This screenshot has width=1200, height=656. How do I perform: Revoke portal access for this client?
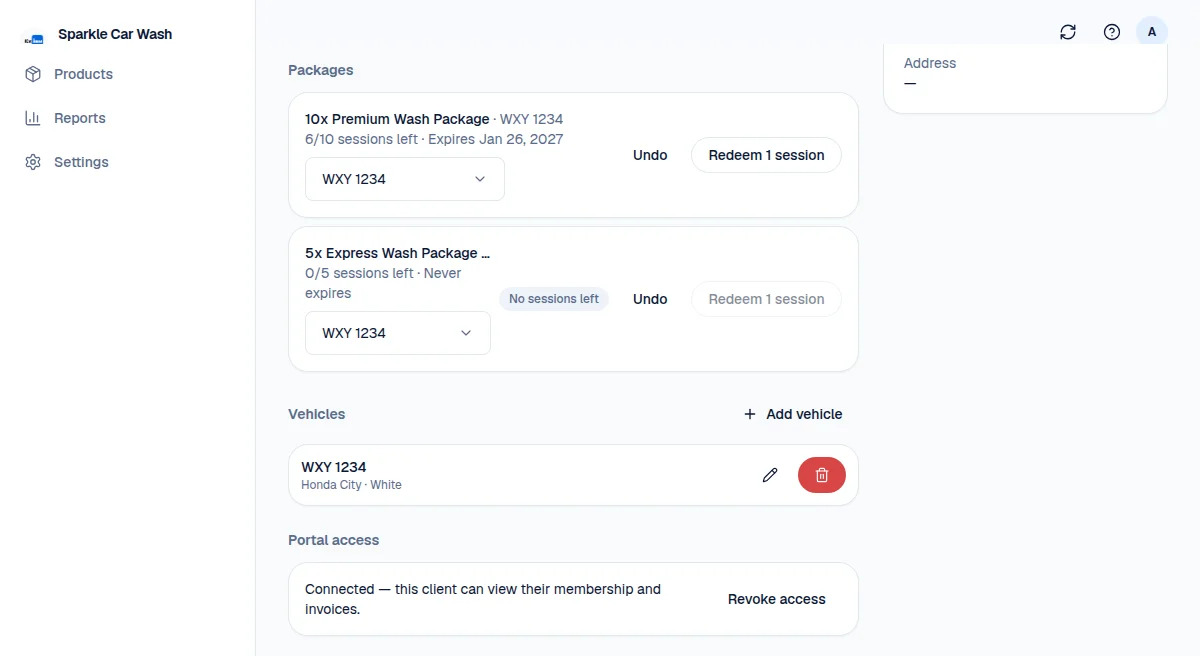[777, 599]
